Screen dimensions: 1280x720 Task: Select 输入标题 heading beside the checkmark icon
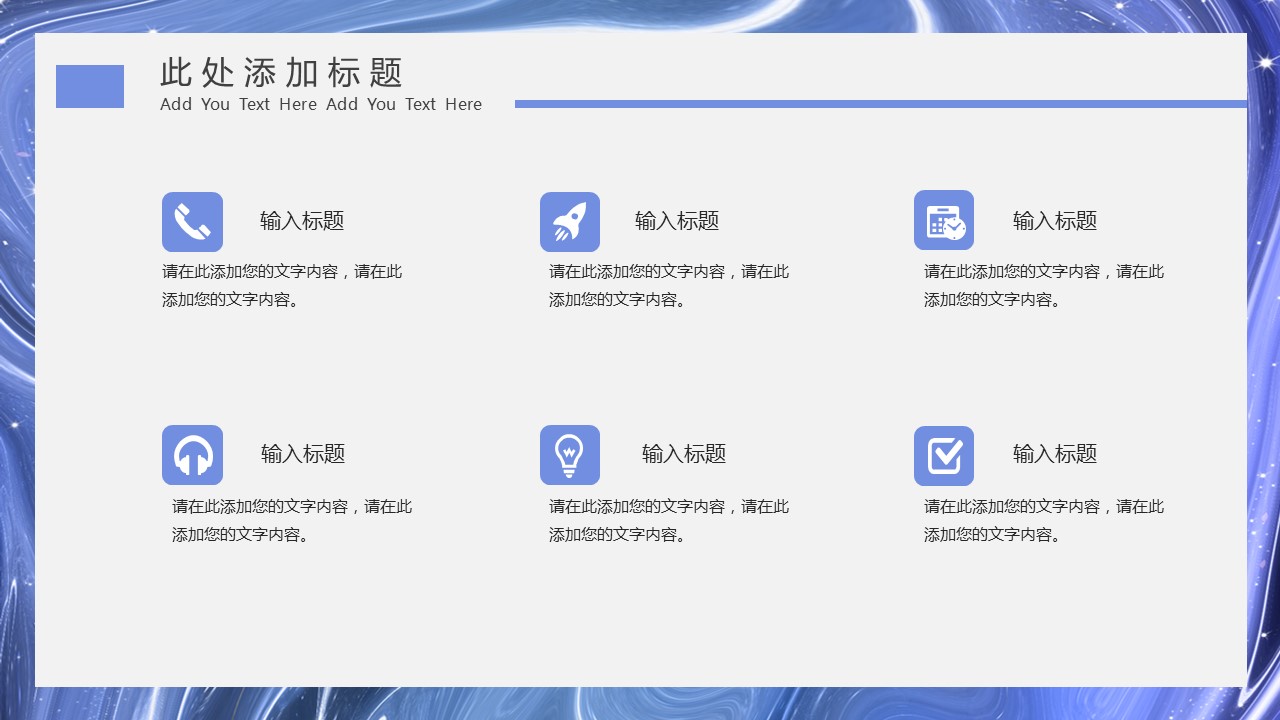click(x=1055, y=454)
